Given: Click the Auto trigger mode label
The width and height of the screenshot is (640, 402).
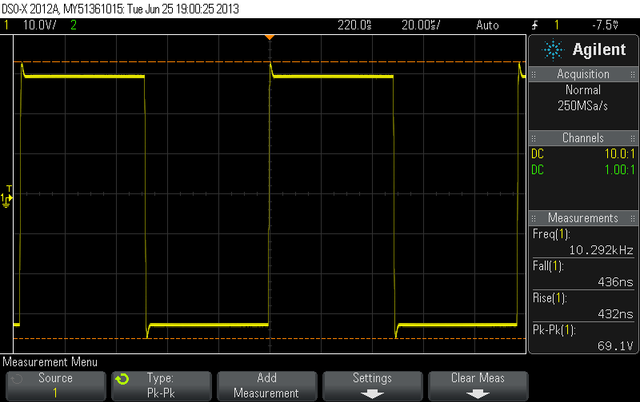Looking at the screenshot, I should pos(487,25).
